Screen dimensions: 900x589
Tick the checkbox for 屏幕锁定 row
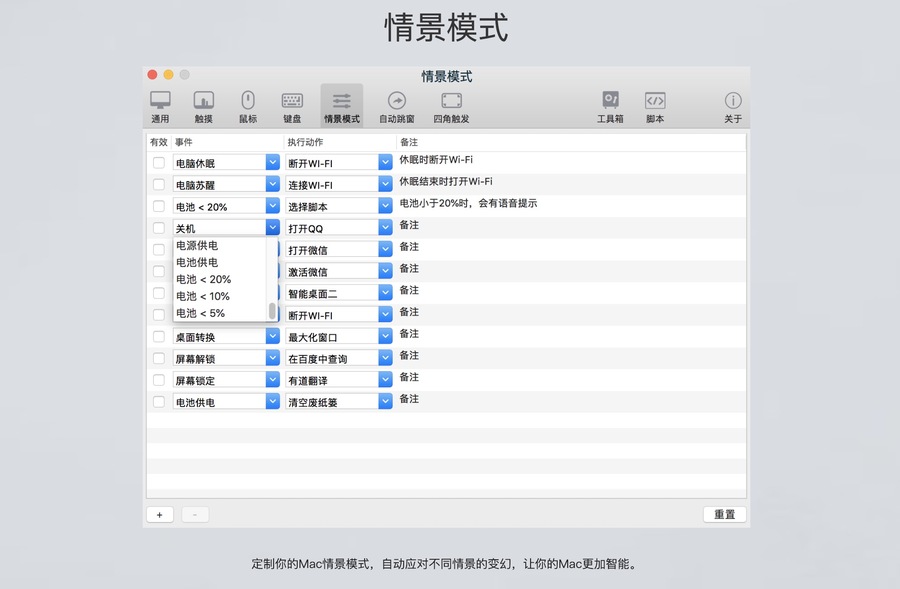159,380
